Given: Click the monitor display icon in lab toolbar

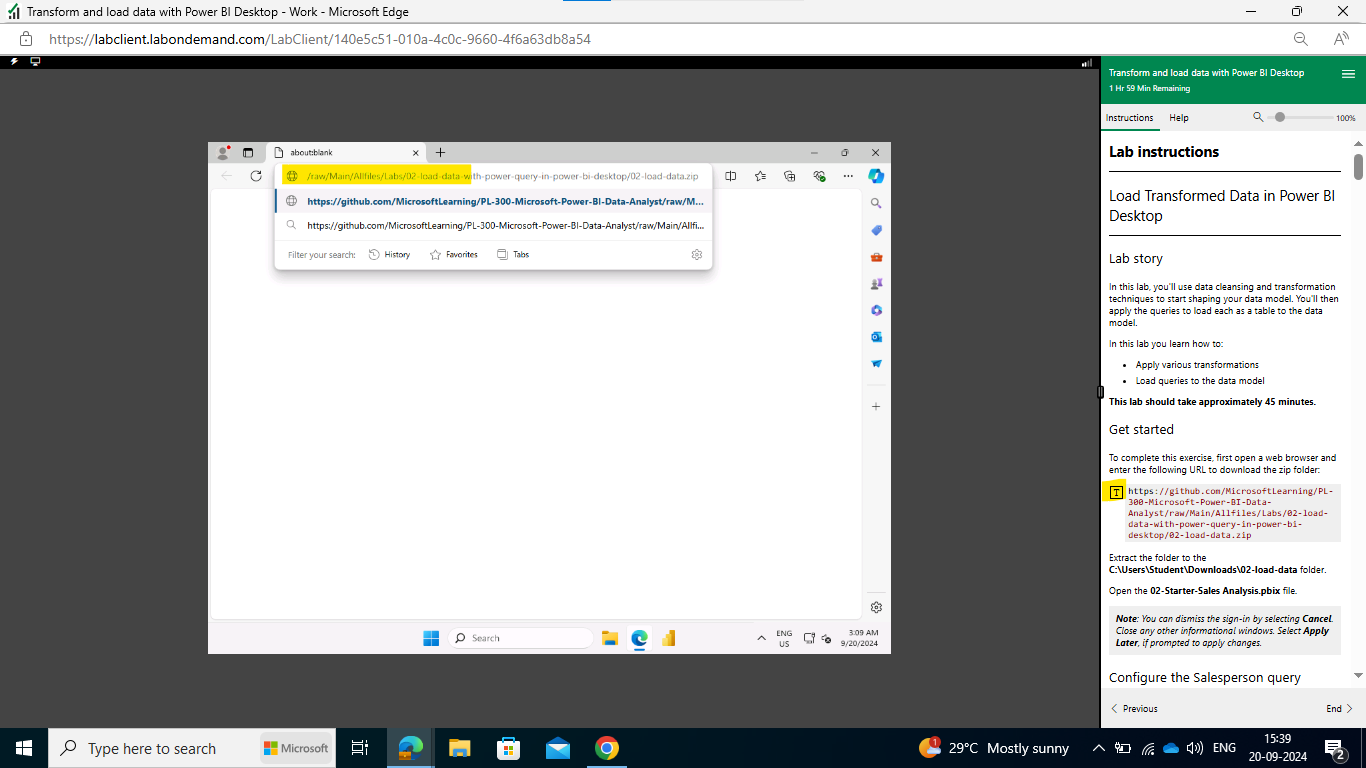Looking at the screenshot, I should tap(35, 62).
